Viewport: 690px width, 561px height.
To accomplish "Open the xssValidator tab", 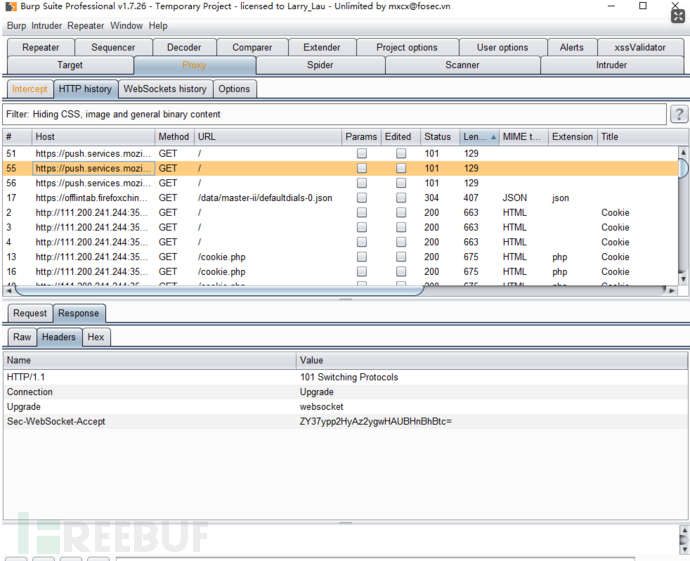I will (640, 47).
